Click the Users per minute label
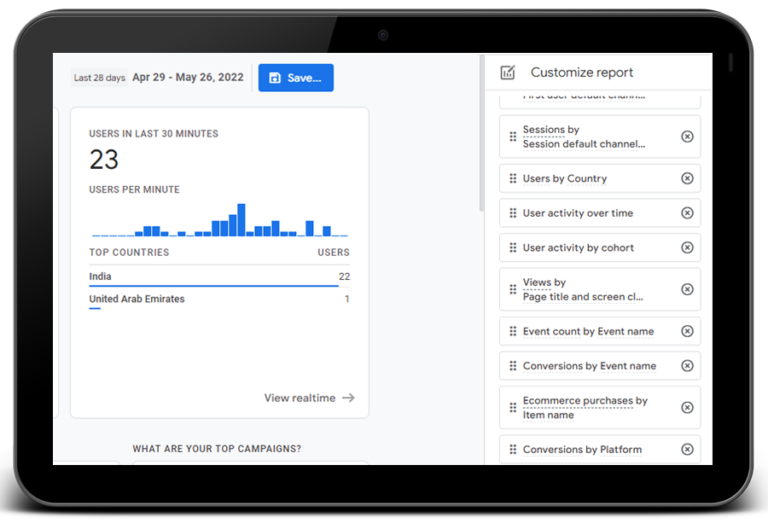Screen dimensions: 768x529 pyautogui.click(x=134, y=190)
